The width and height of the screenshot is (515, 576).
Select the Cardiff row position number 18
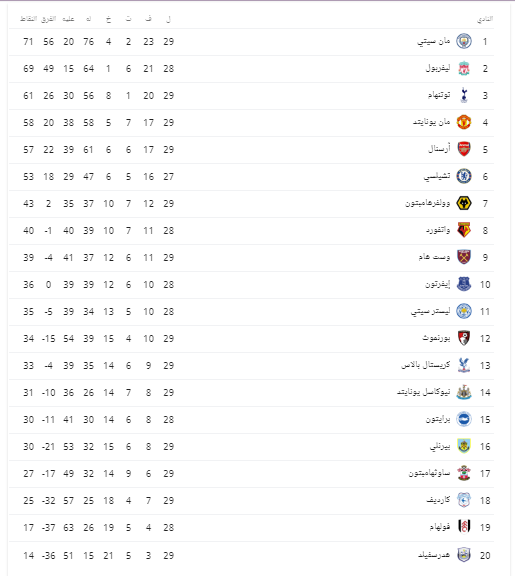(485, 500)
